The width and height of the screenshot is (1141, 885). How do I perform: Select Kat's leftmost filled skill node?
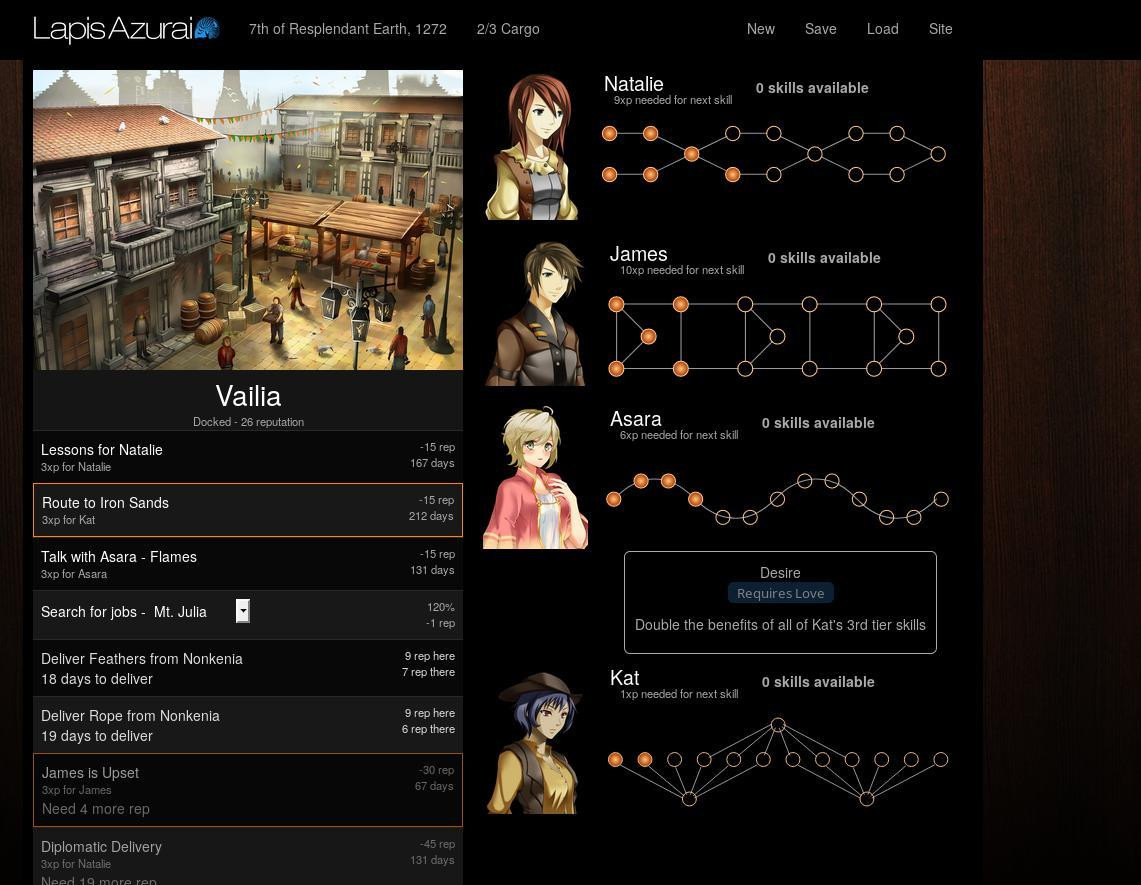[616, 760]
